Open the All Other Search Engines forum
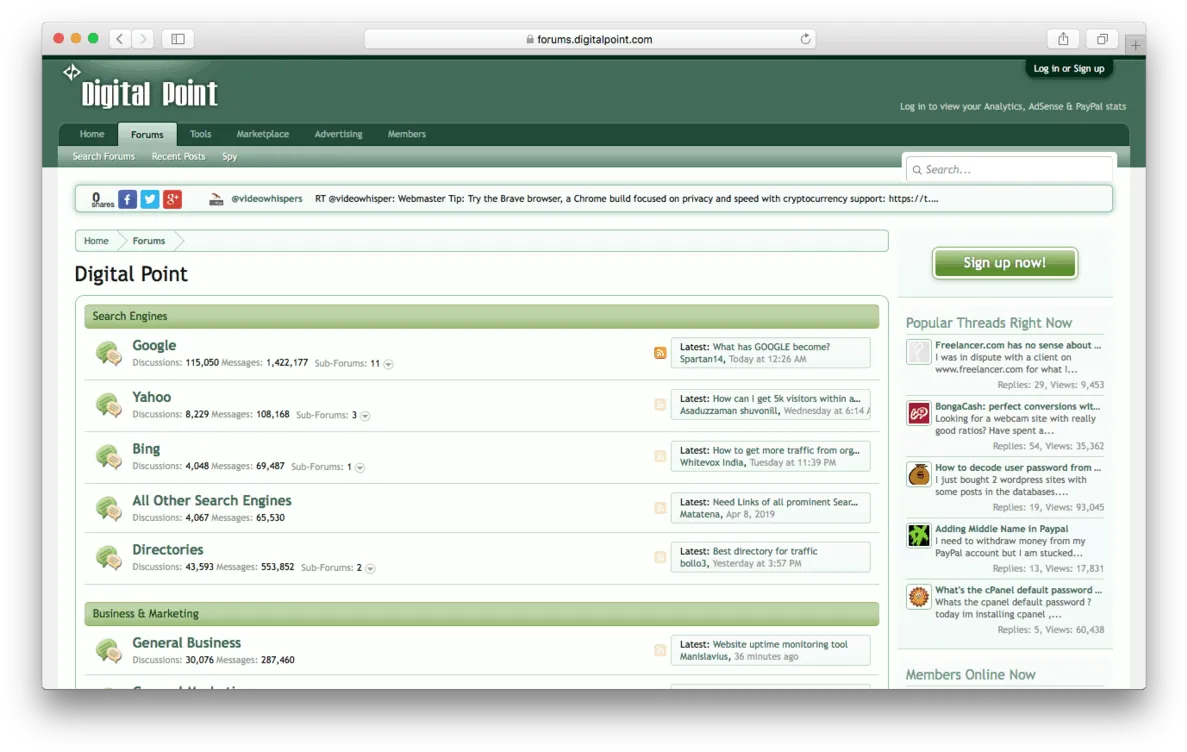The image size is (1187, 752). click(x=211, y=501)
